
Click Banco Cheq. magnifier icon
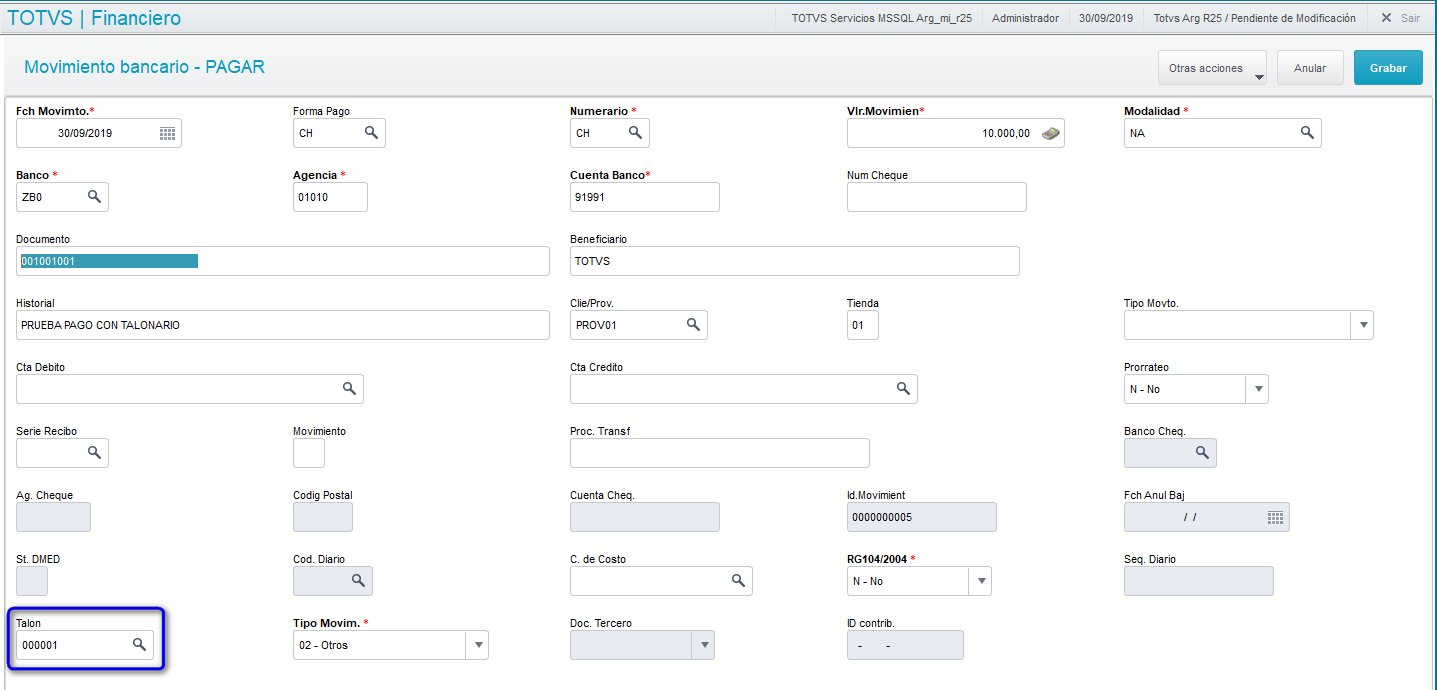coord(1202,452)
